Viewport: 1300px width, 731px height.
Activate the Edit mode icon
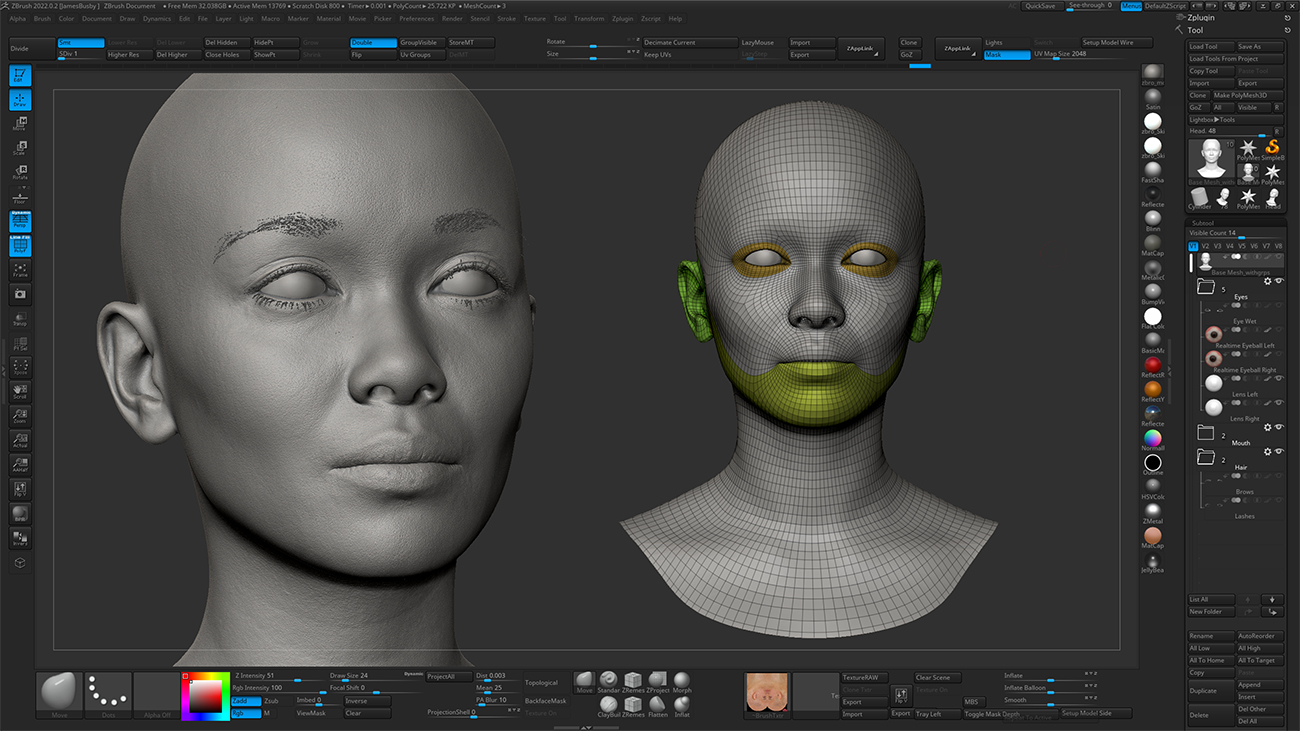coord(20,75)
